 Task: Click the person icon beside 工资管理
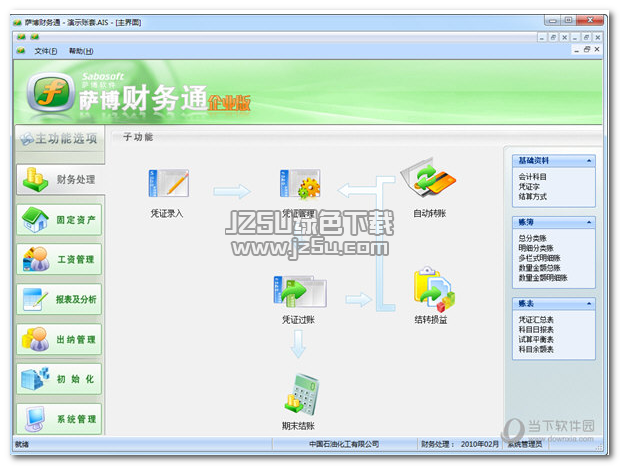(36, 259)
